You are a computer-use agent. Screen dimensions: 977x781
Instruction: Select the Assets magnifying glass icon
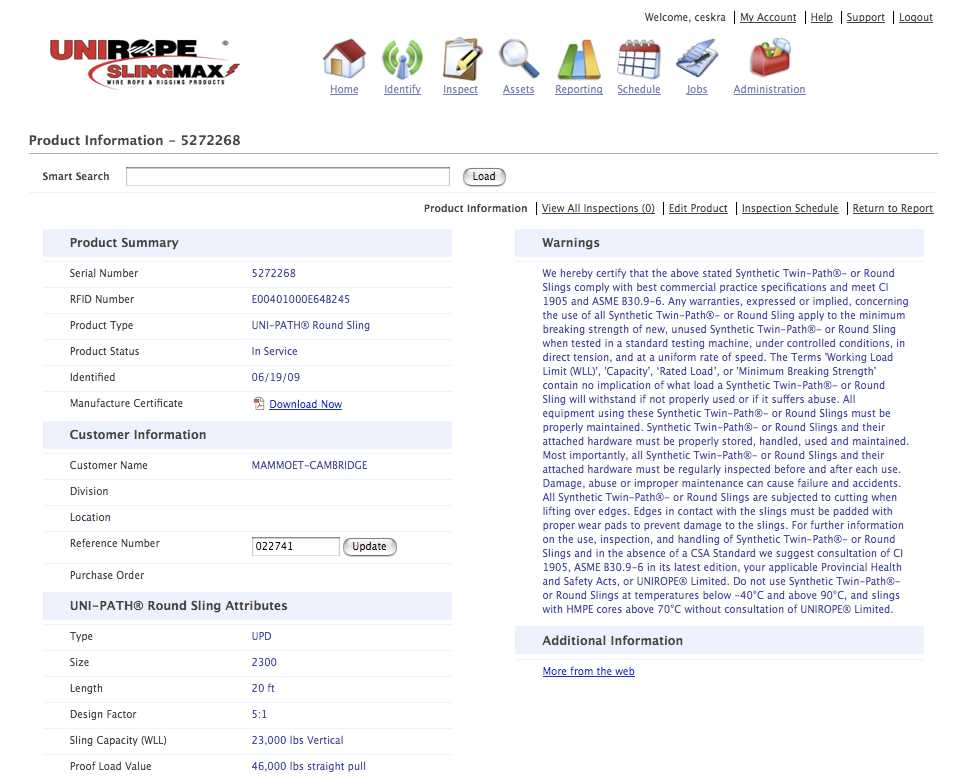coord(519,58)
